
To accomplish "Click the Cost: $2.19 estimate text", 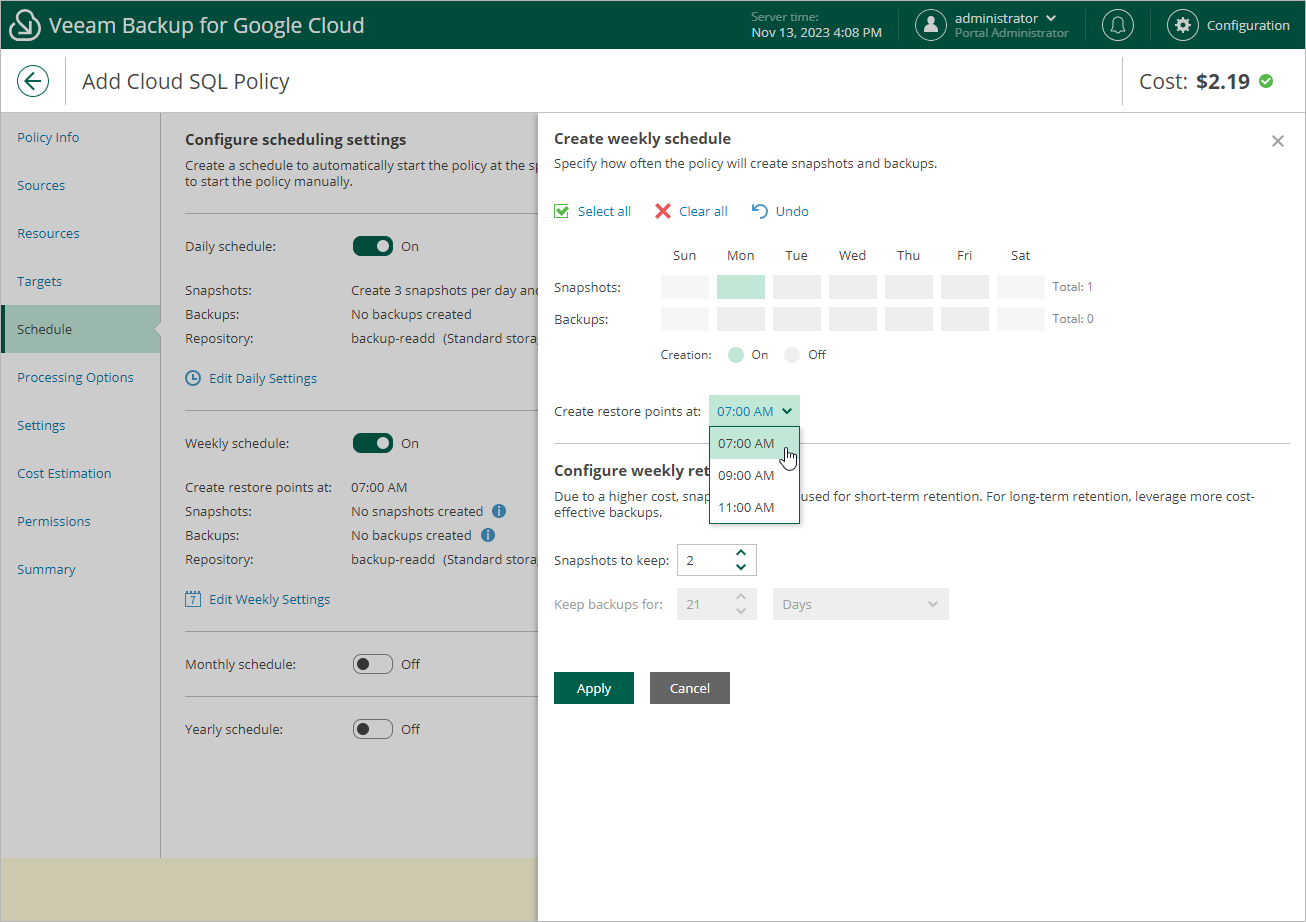I will click(1194, 81).
